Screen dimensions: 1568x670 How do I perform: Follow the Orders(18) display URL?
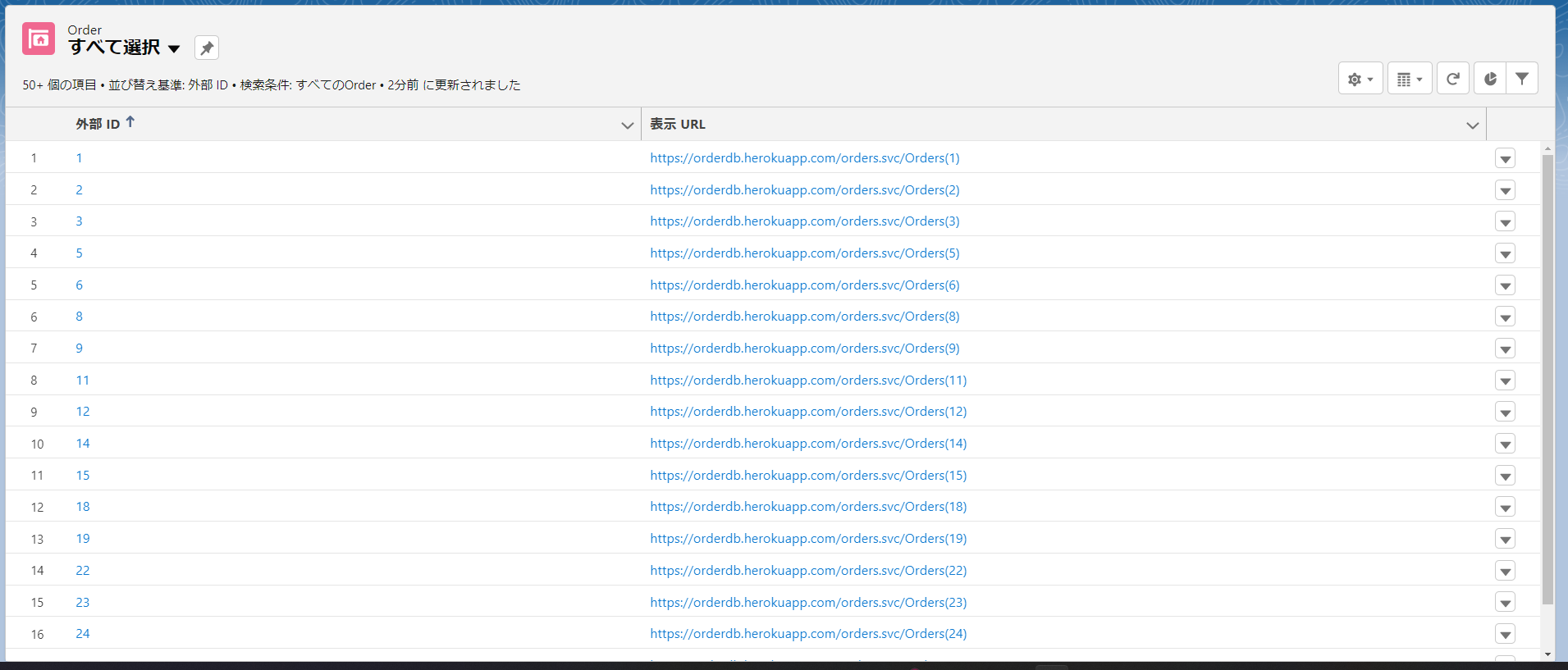click(808, 507)
